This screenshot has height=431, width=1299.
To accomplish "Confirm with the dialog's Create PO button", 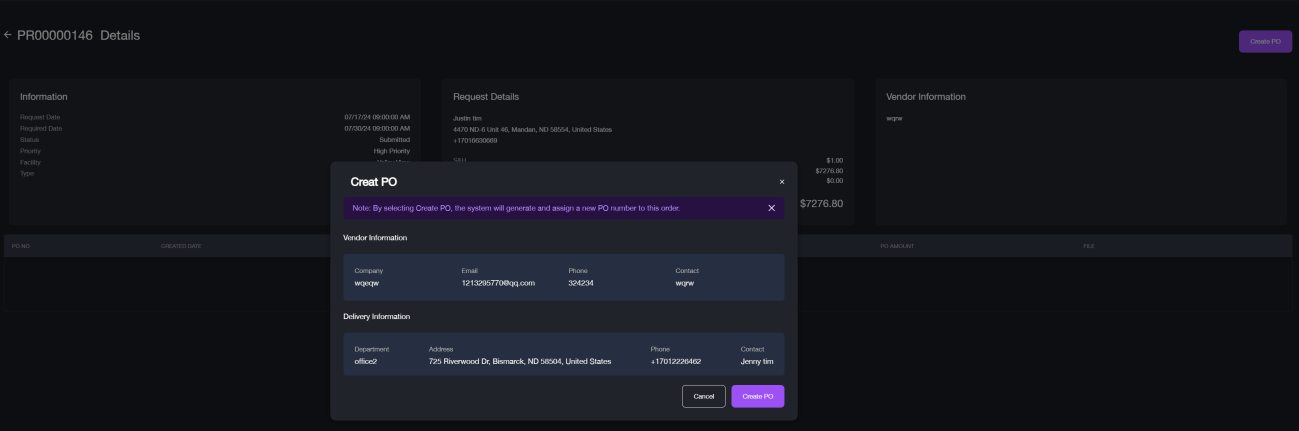I will point(757,396).
